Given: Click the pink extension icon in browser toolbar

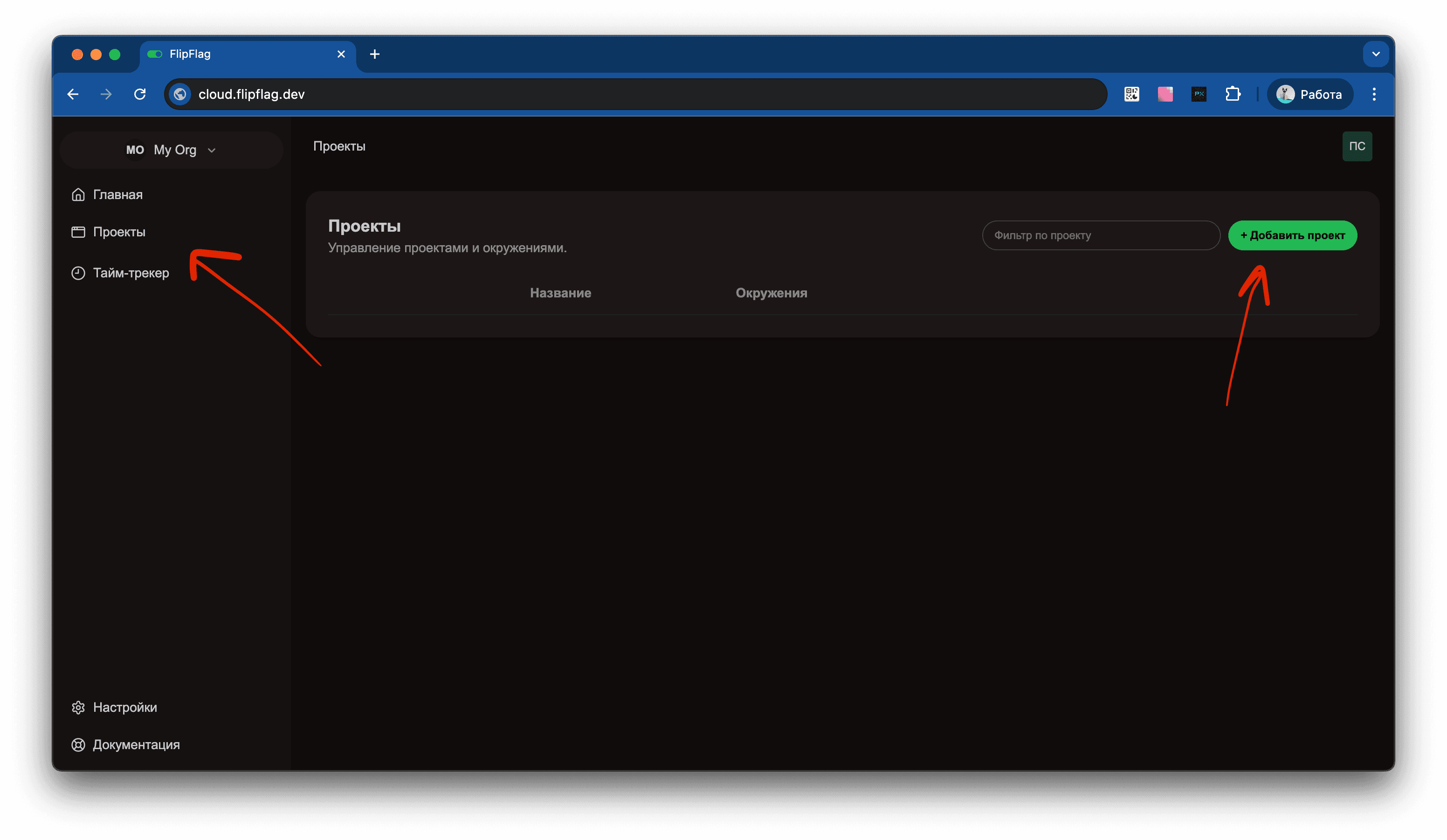Looking at the screenshot, I should point(1165,94).
